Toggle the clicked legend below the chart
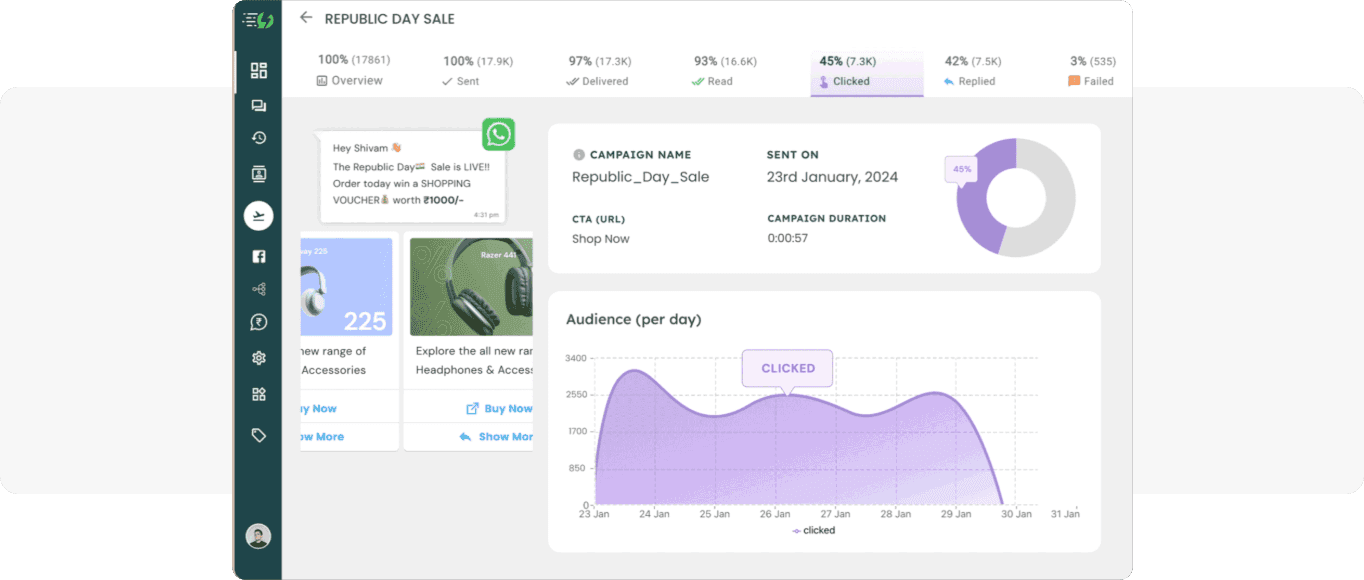Image resolution: width=1364 pixels, height=580 pixels. [813, 530]
